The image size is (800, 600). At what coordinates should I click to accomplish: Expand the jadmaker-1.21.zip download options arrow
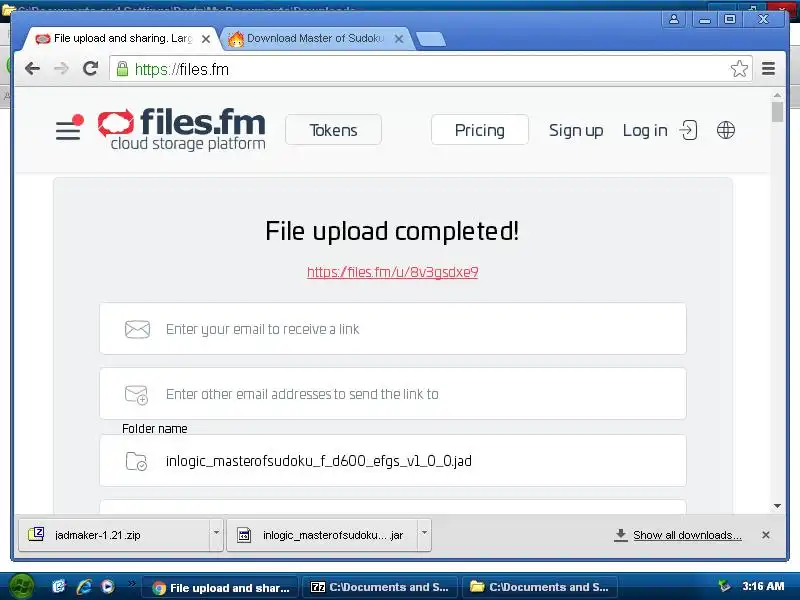(216, 534)
